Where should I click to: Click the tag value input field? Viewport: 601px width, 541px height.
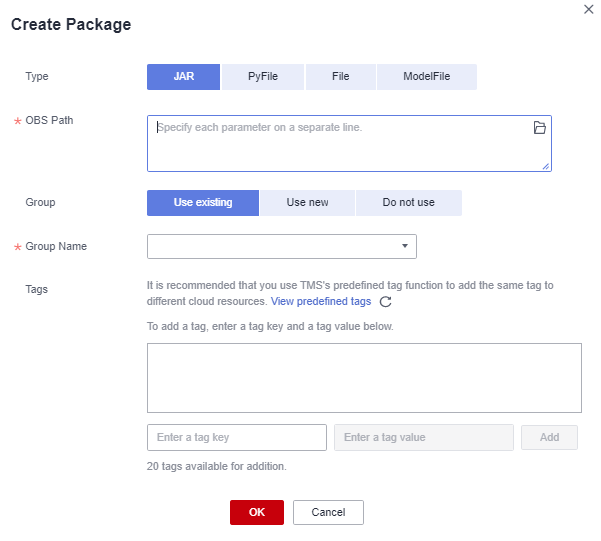(423, 438)
